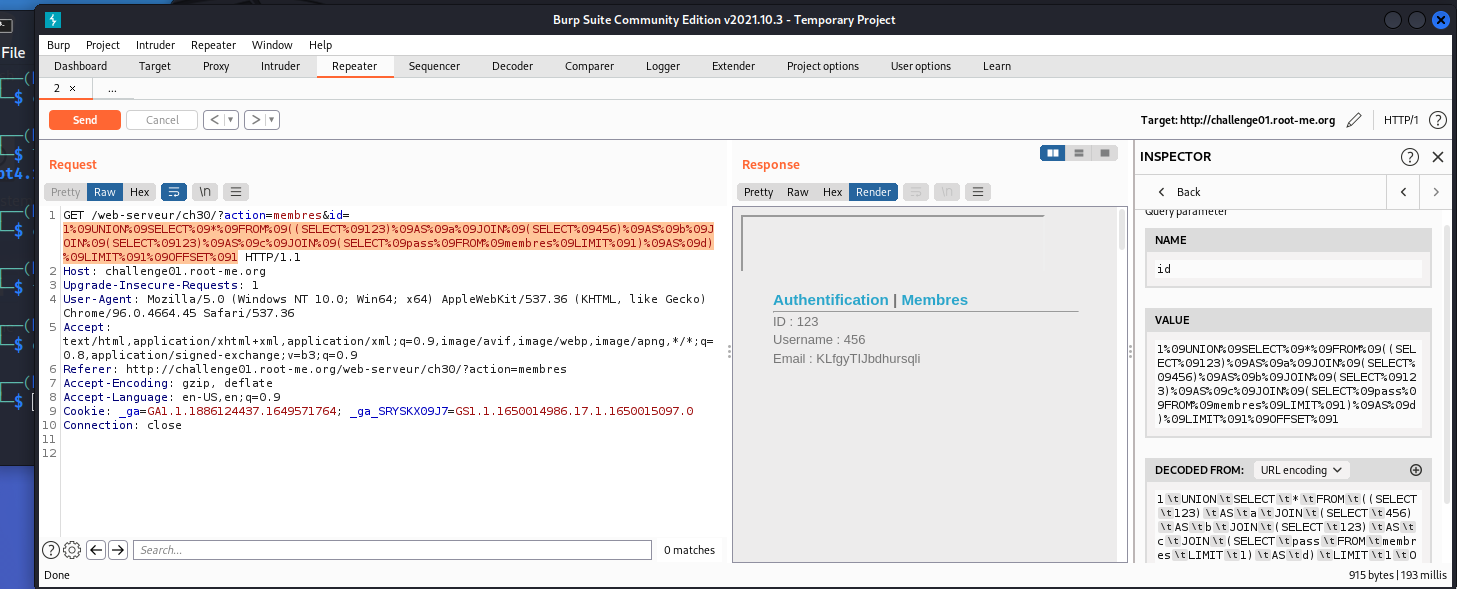The width and height of the screenshot is (1457, 589).
Task: Go to previous request history button
Action: point(213,120)
